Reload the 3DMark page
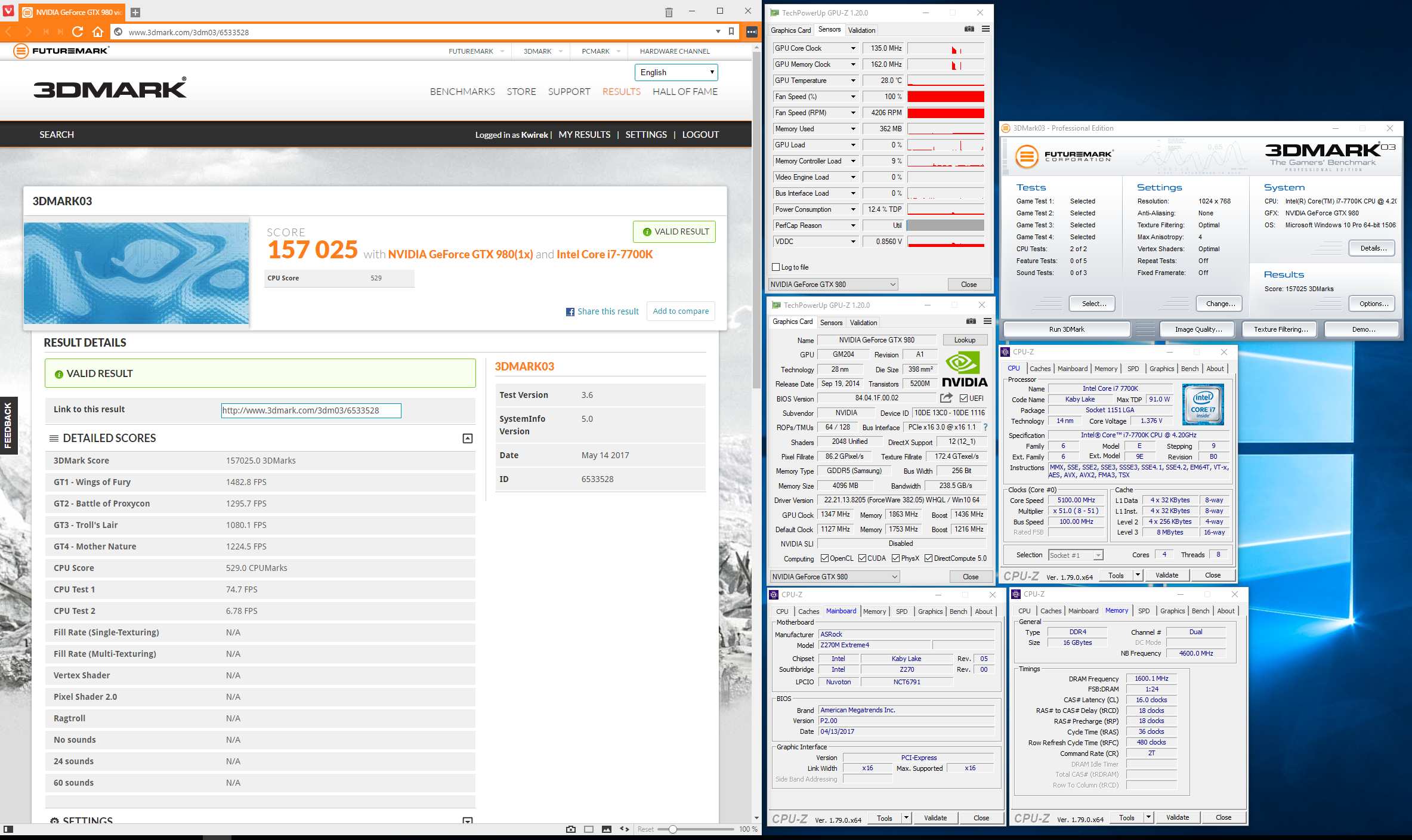This screenshot has height=840, width=1412. 78,32
